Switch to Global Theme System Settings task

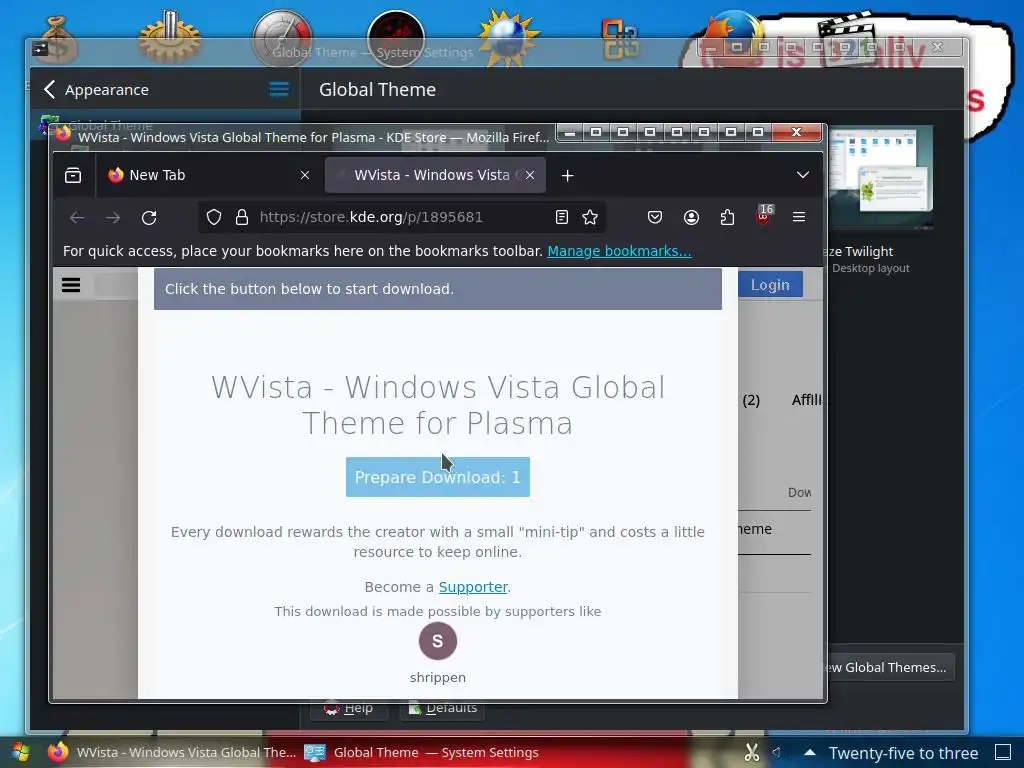[x=421, y=752]
